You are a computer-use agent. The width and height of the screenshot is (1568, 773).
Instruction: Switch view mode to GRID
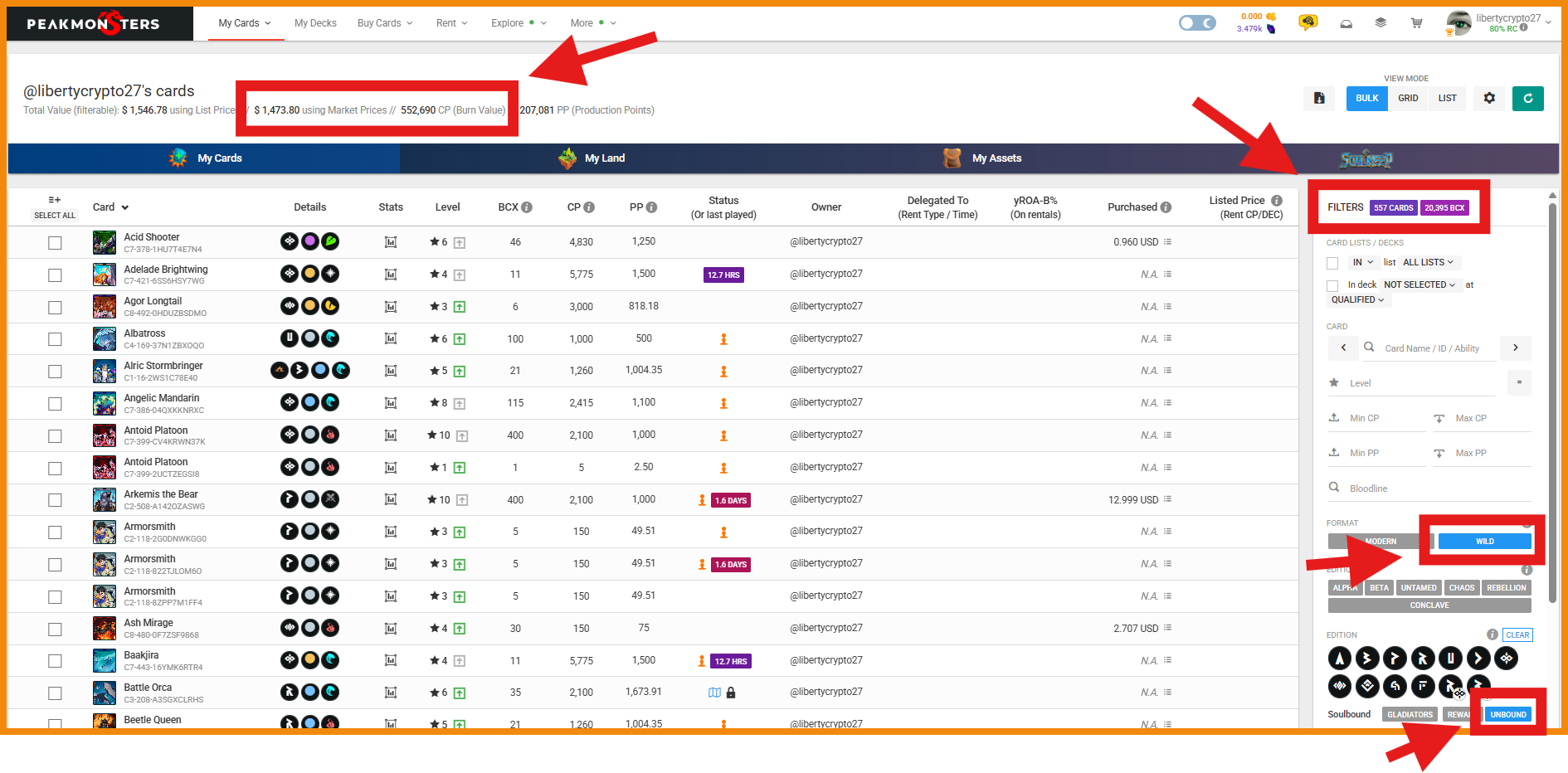[x=1408, y=98]
